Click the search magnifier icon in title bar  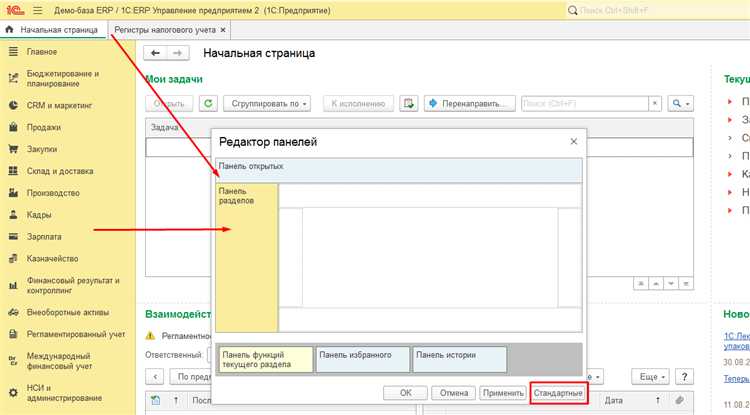click(572, 10)
